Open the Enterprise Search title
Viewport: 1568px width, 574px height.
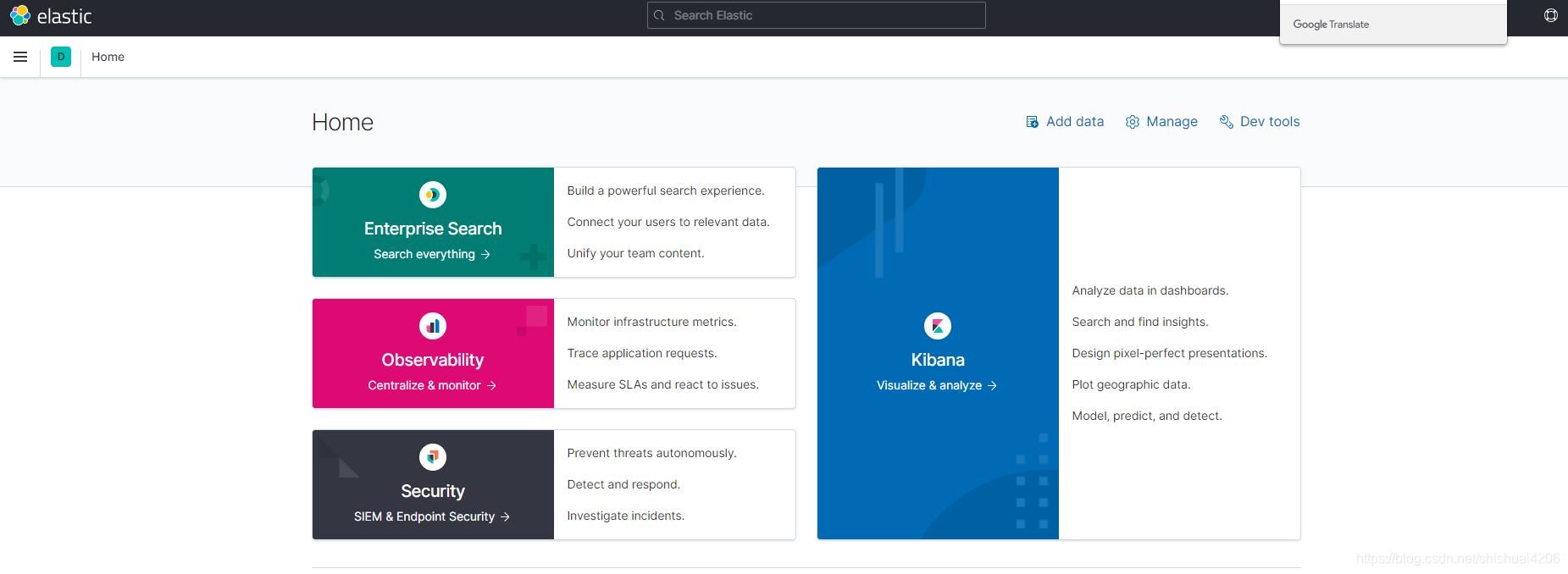[433, 229]
